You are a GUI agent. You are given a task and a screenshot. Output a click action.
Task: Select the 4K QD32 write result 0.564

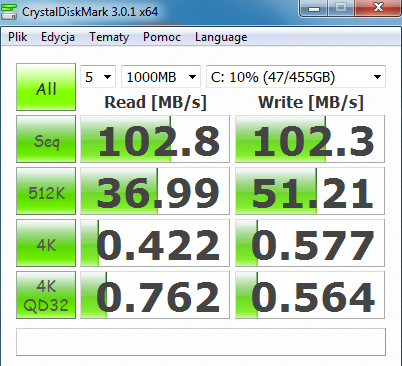click(310, 295)
